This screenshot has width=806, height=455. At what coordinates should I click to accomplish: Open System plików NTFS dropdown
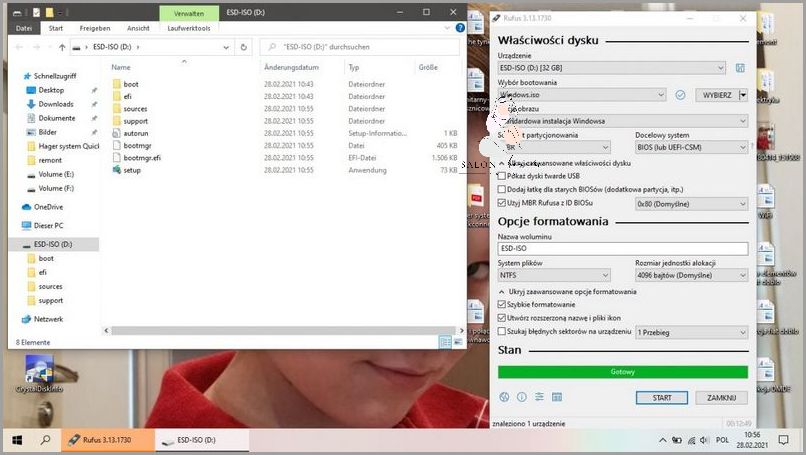554,275
